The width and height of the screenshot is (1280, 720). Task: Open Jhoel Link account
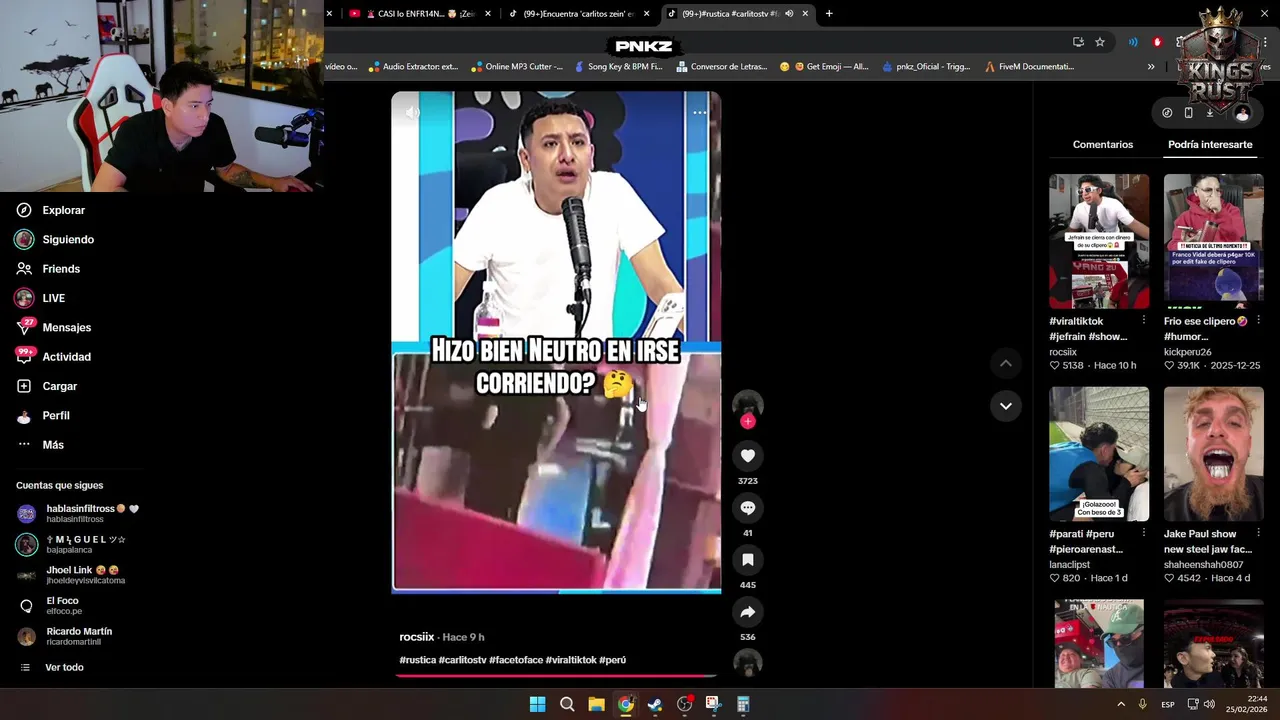(x=72, y=575)
